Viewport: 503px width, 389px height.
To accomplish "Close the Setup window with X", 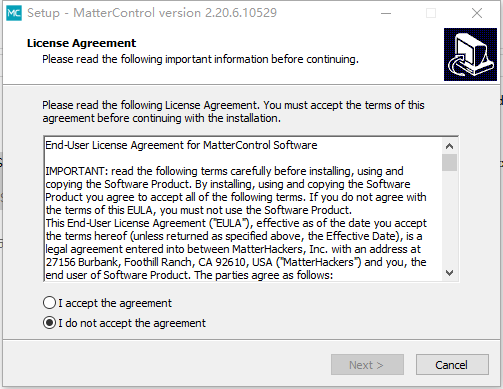I will (x=477, y=13).
